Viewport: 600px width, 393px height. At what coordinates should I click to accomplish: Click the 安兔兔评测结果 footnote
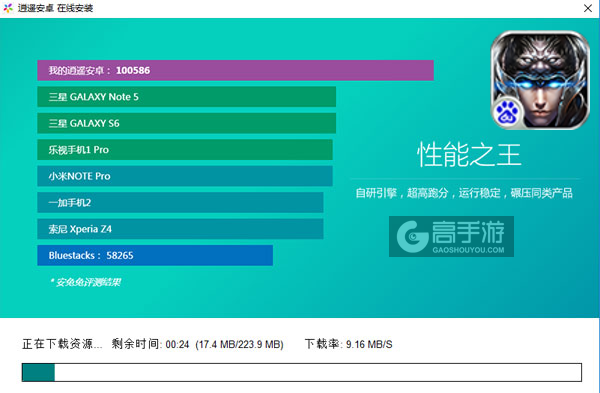tap(85, 282)
